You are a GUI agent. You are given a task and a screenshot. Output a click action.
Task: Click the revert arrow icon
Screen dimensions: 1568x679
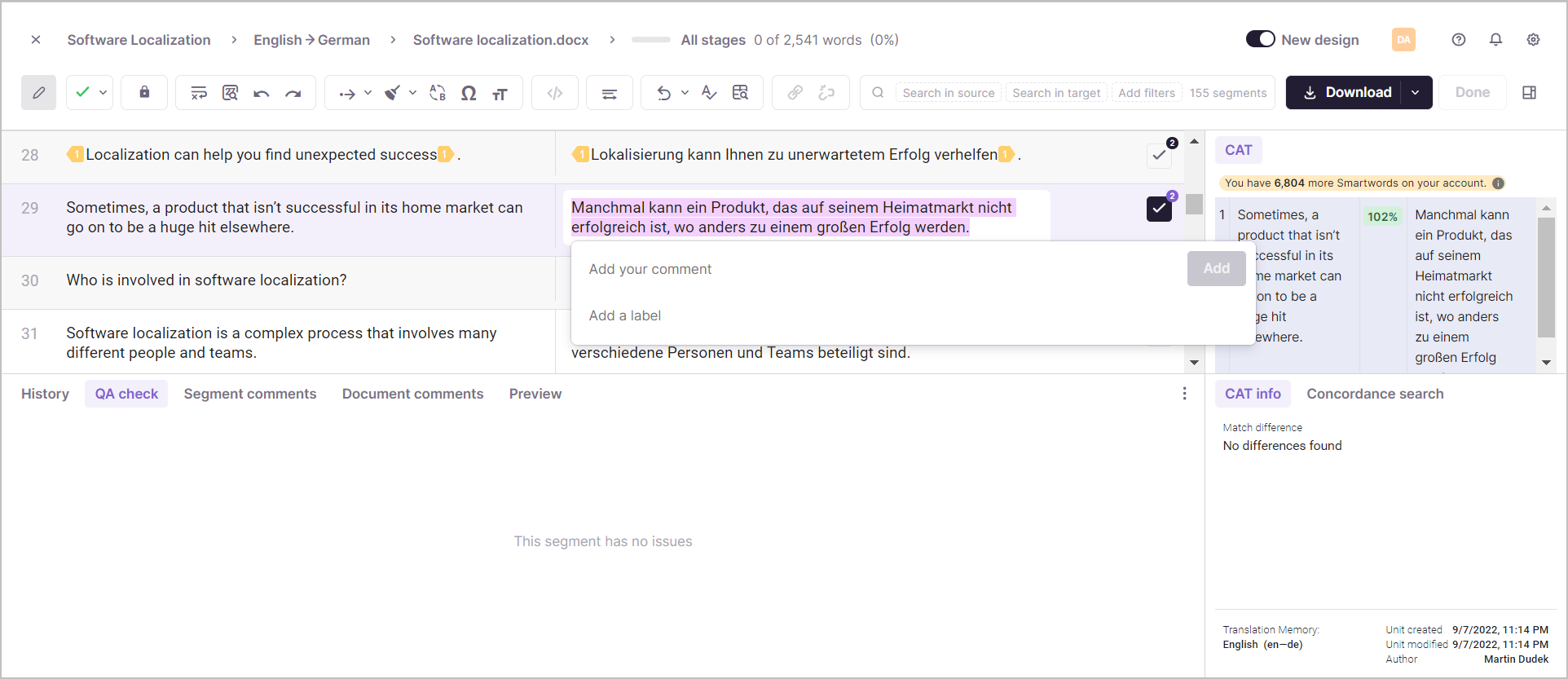click(664, 93)
